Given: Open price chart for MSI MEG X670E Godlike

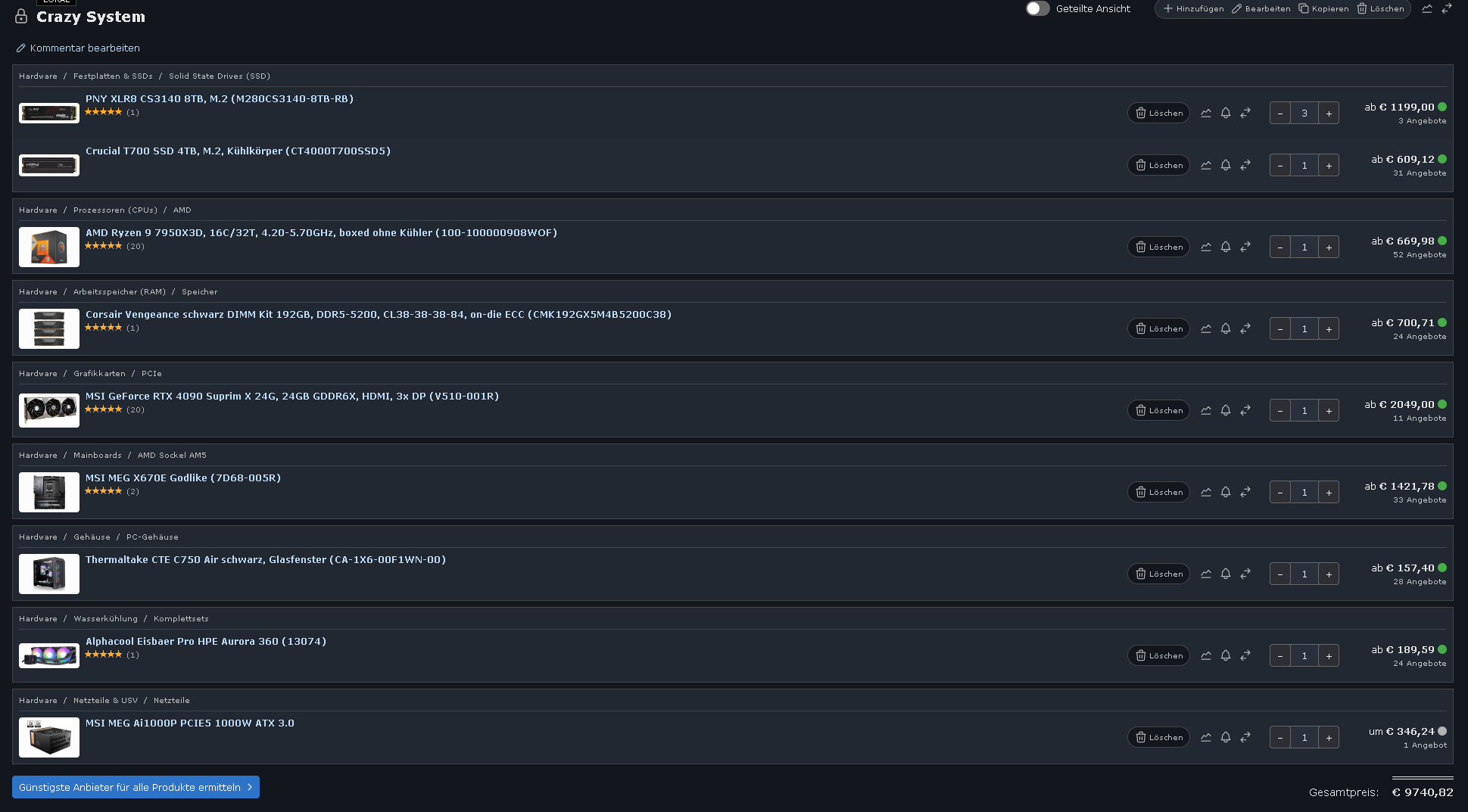Looking at the screenshot, I should click(1206, 492).
